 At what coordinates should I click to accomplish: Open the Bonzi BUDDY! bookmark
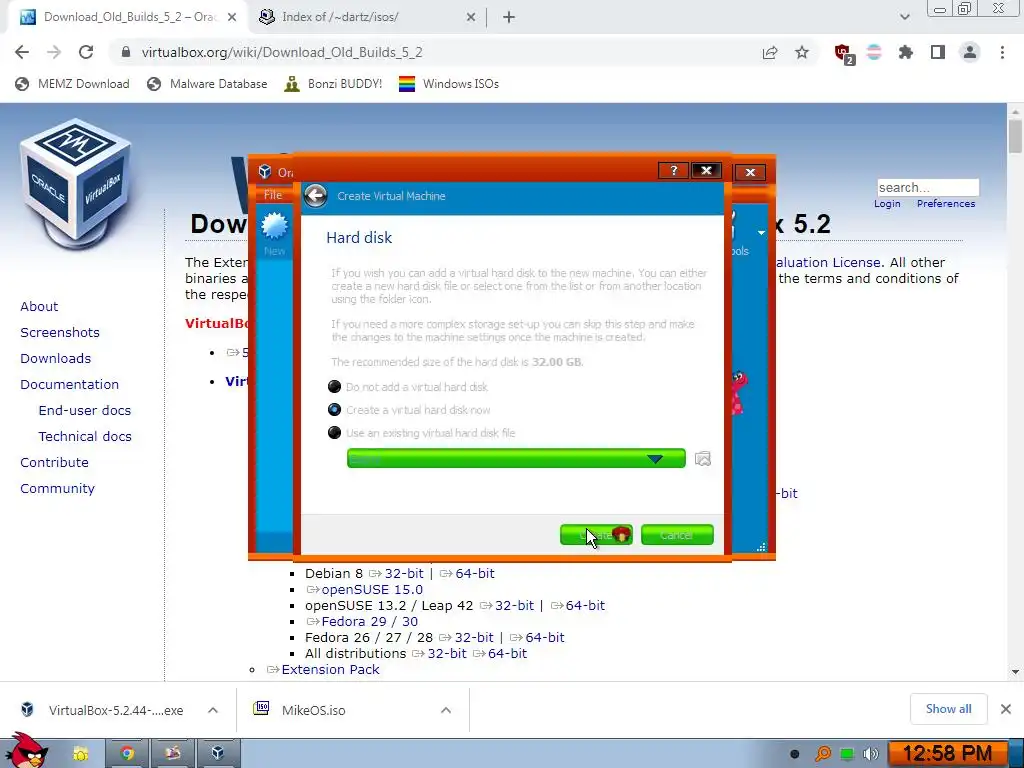pyautogui.click(x=334, y=84)
